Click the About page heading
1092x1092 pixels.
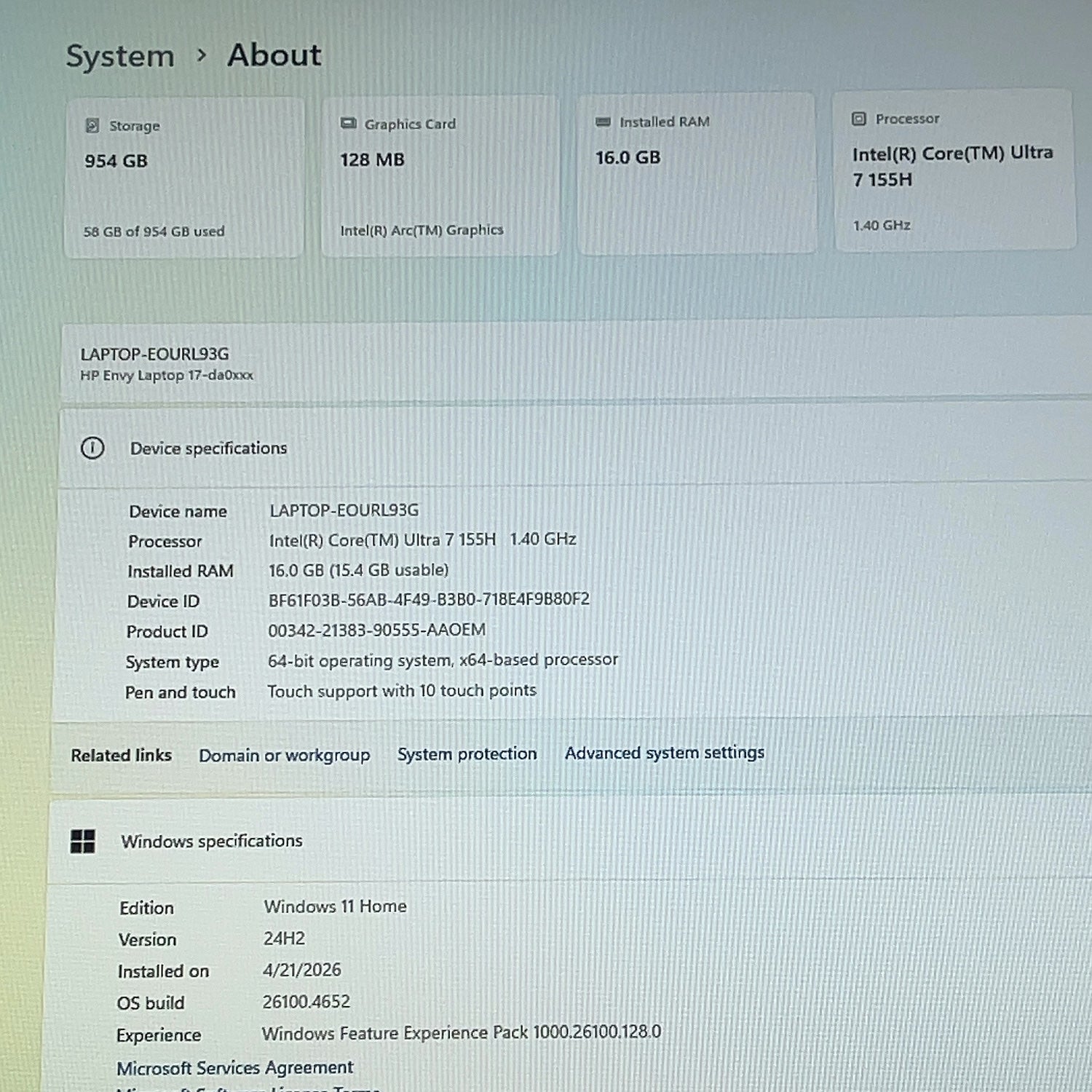[274, 55]
